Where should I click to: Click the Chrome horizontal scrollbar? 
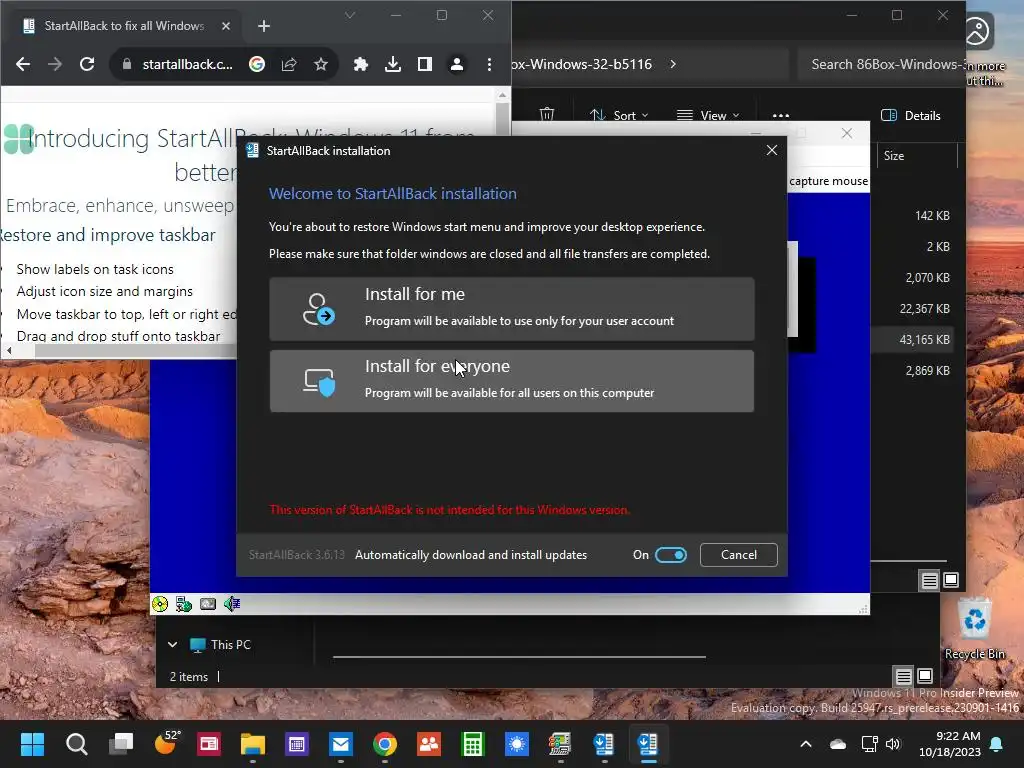coord(134,351)
